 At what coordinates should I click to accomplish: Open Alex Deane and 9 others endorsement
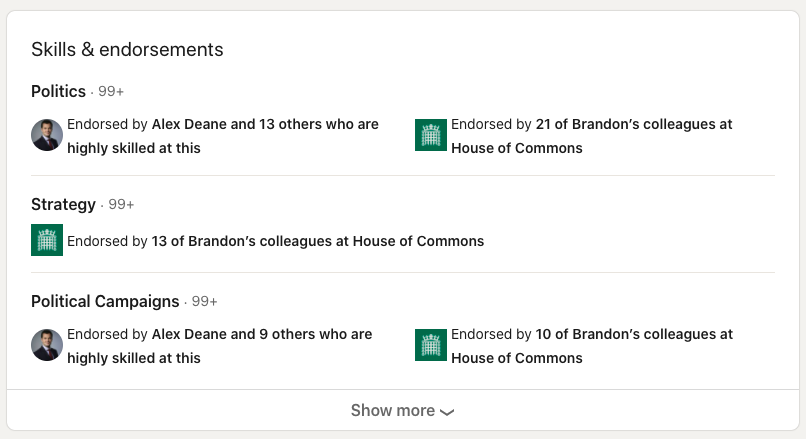tap(219, 346)
